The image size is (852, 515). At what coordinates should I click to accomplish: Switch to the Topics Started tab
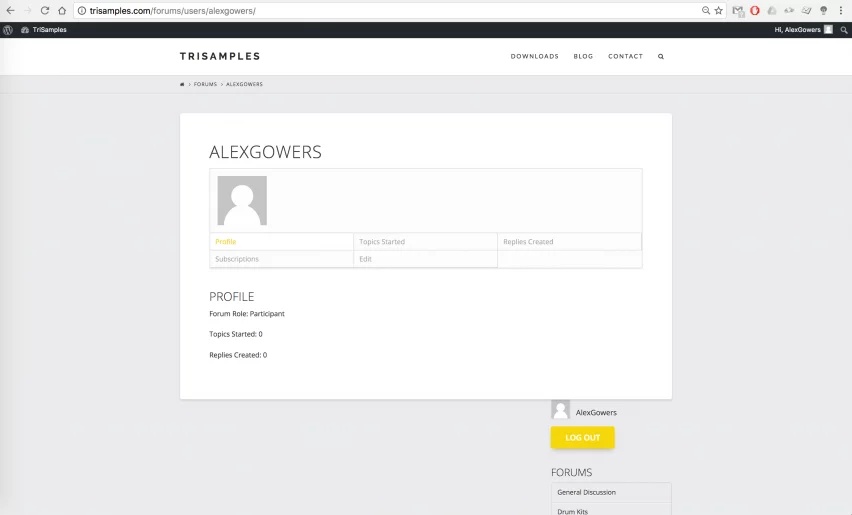(x=382, y=242)
